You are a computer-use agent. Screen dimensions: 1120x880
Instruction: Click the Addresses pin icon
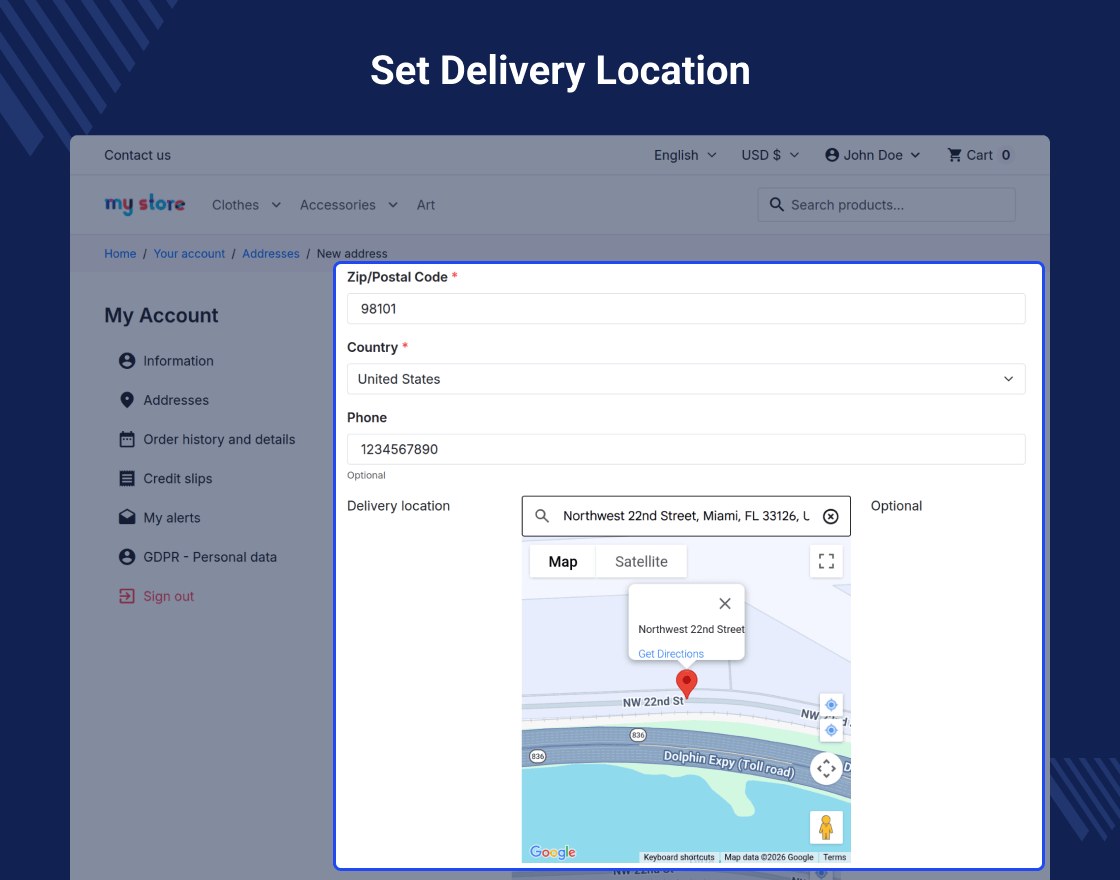click(x=127, y=400)
